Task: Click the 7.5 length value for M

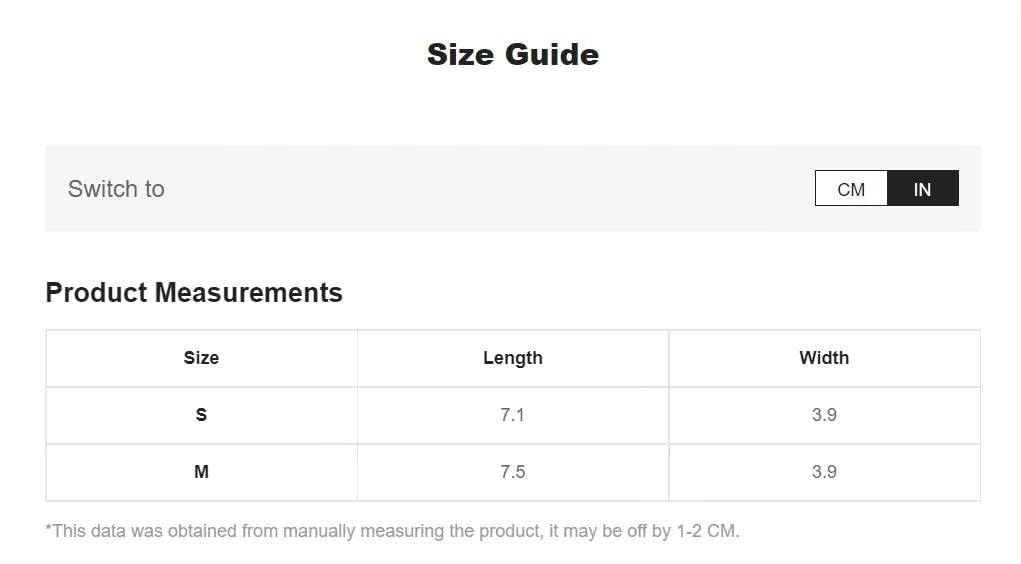Action: (512, 472)
